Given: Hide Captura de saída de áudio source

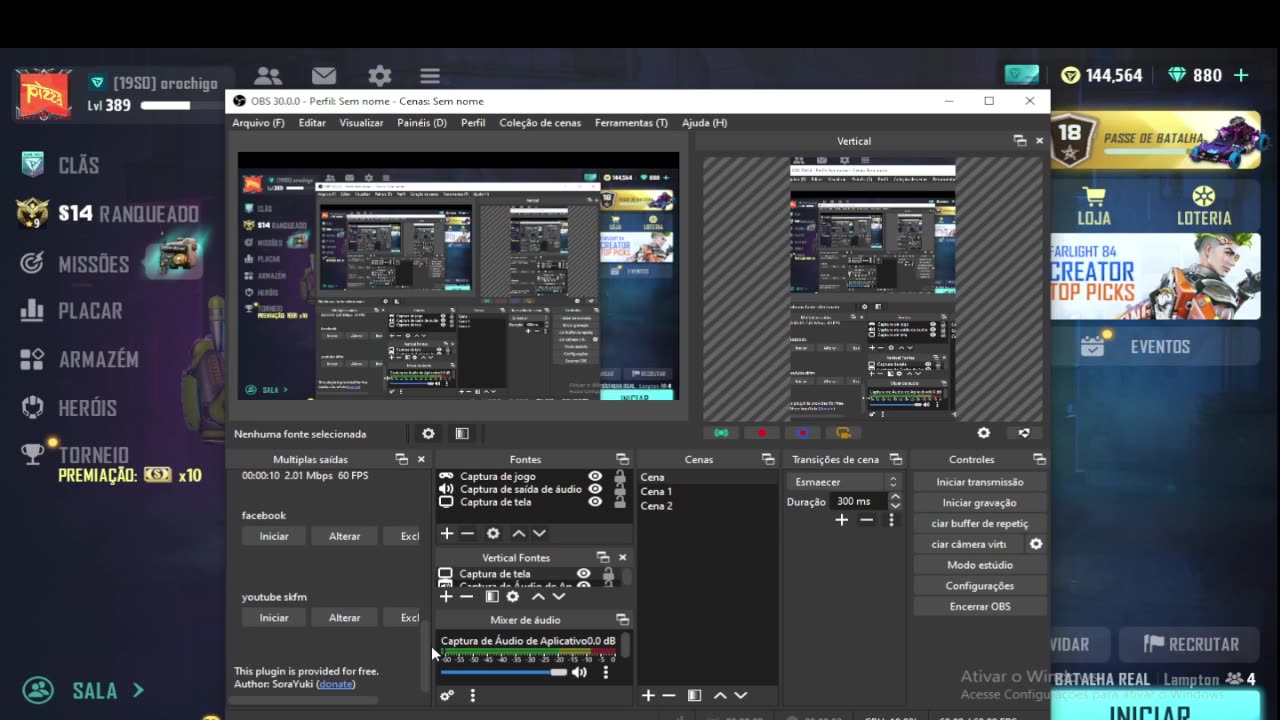Looking at the screenshot, I should 595,489.
